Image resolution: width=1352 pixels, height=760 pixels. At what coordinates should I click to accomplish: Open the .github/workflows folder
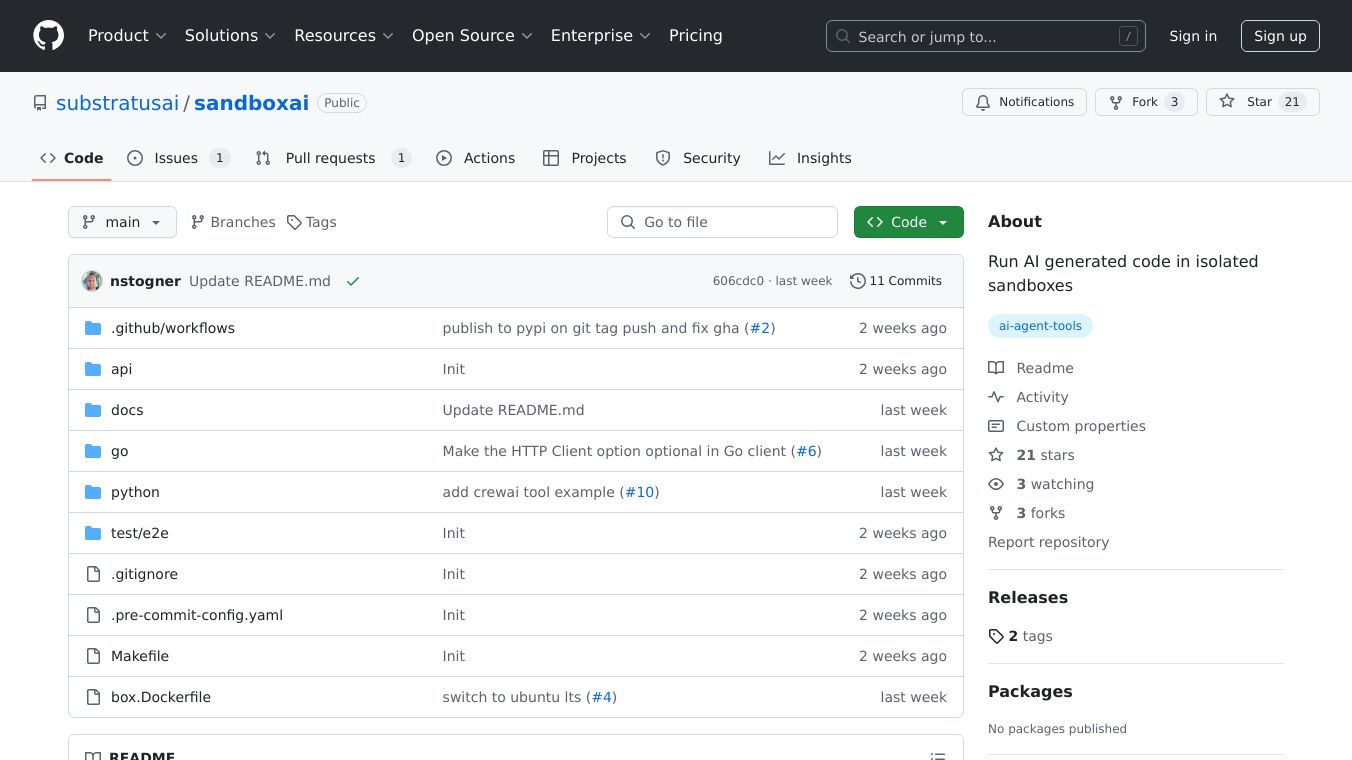click(x=173, y=328)
